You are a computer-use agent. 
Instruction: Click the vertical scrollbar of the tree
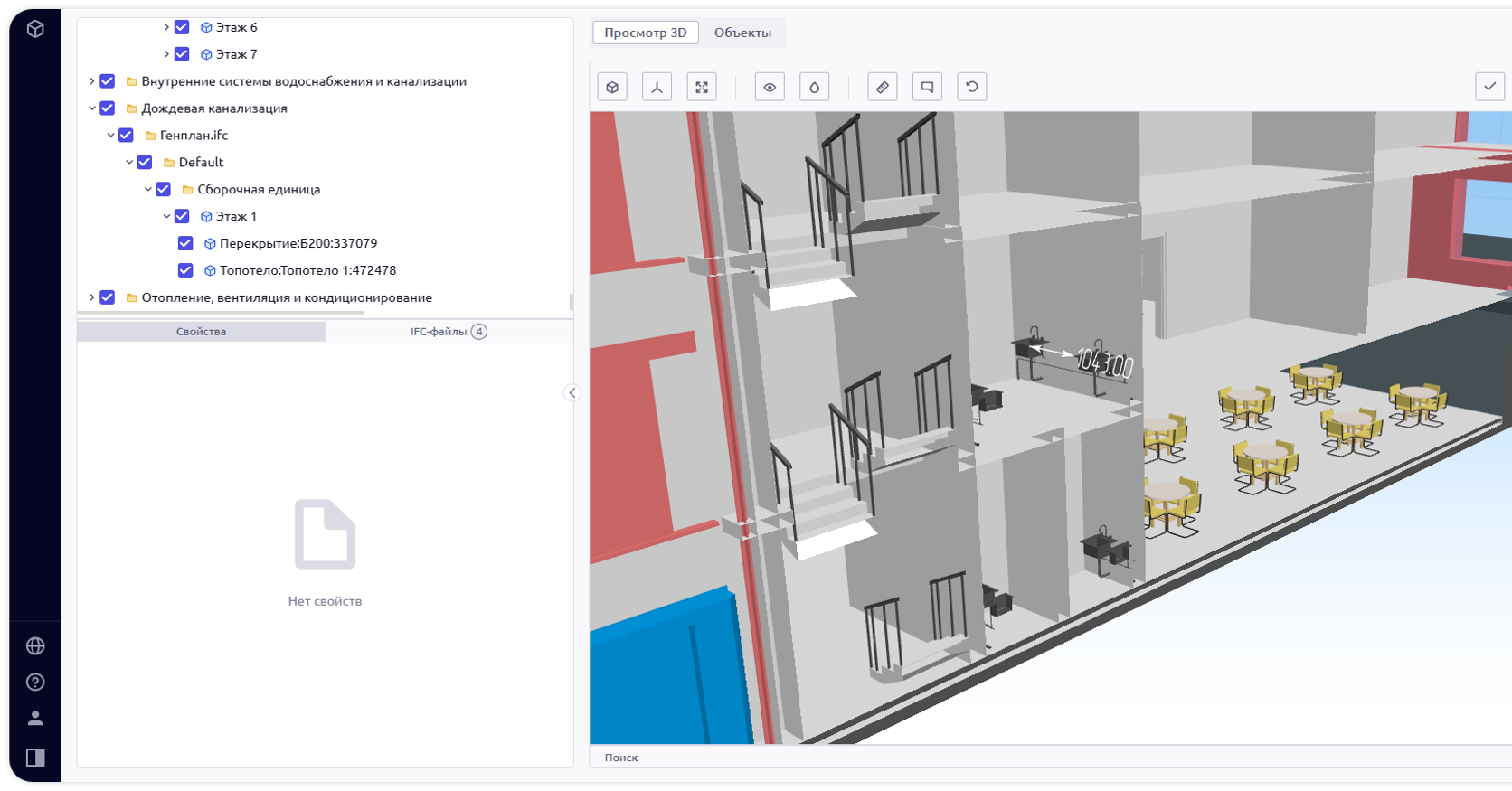(x=571, y=302)
